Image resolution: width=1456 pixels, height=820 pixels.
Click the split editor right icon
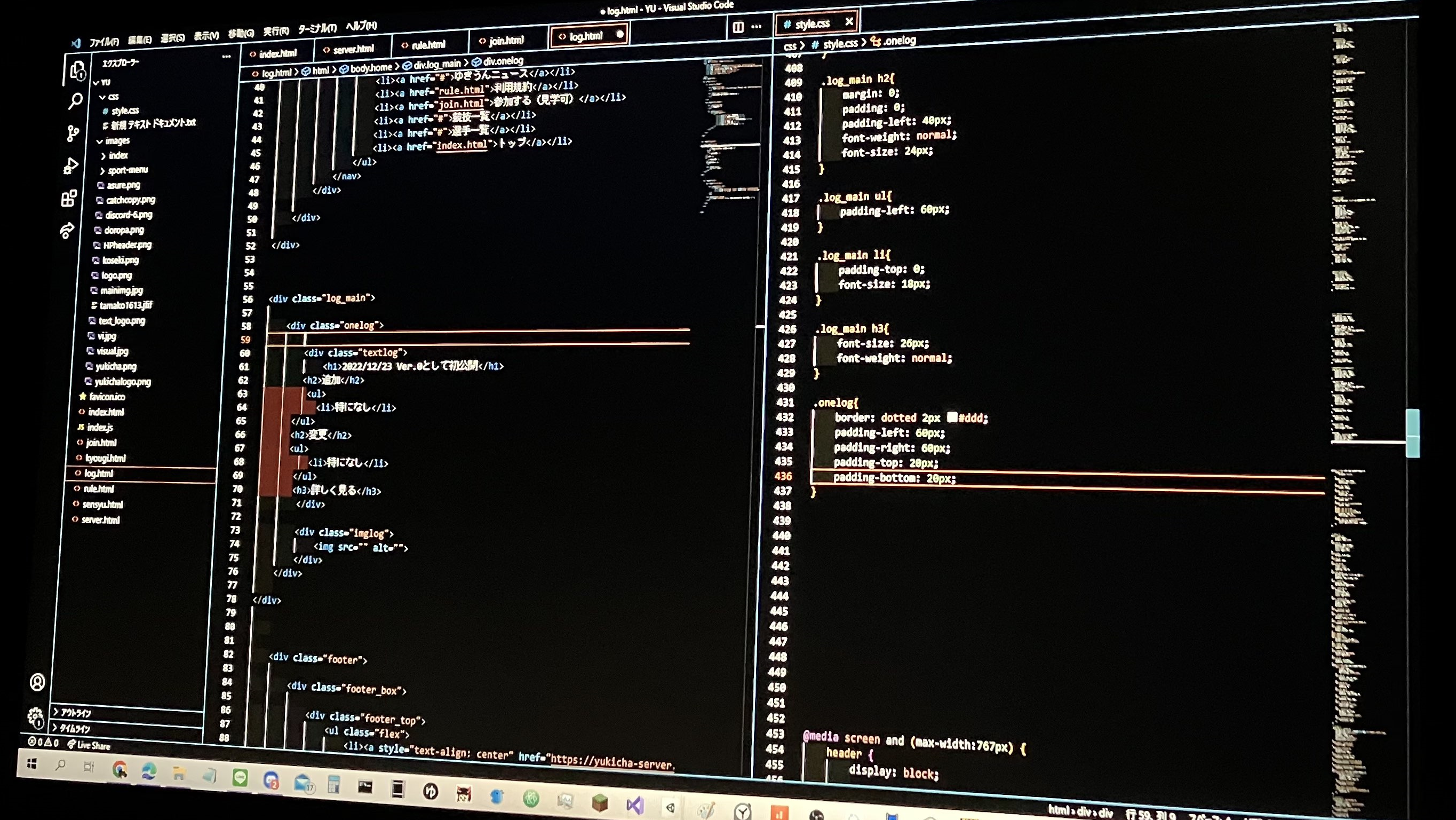point(738,27)
